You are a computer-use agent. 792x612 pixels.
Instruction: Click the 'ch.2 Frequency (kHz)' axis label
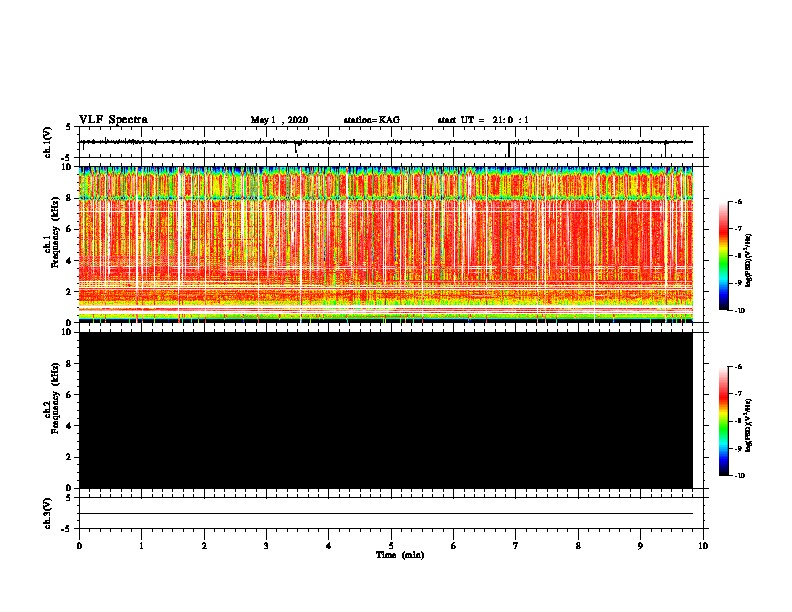[51, 398]
